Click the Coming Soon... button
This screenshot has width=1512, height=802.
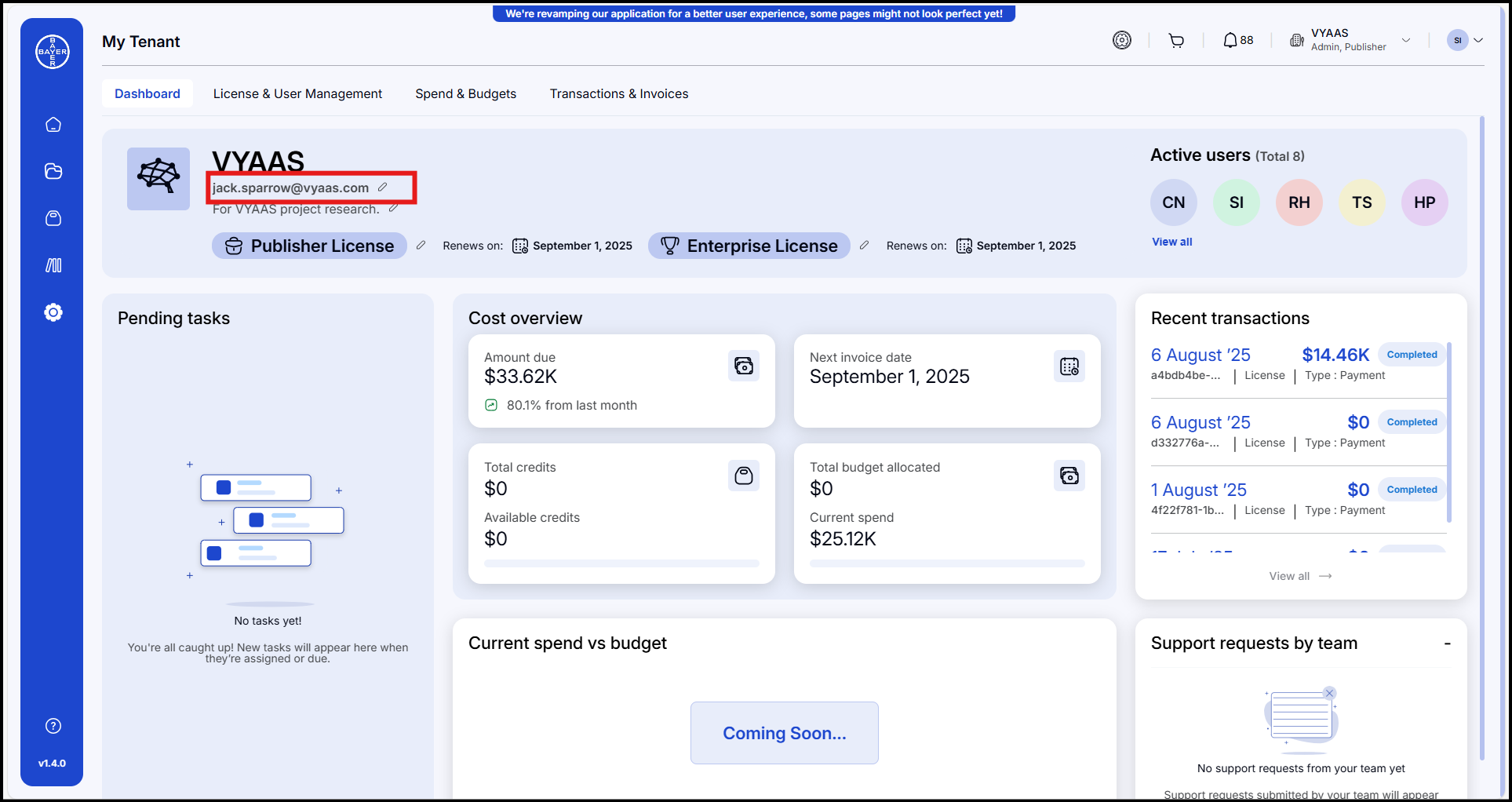coord(785,733)
